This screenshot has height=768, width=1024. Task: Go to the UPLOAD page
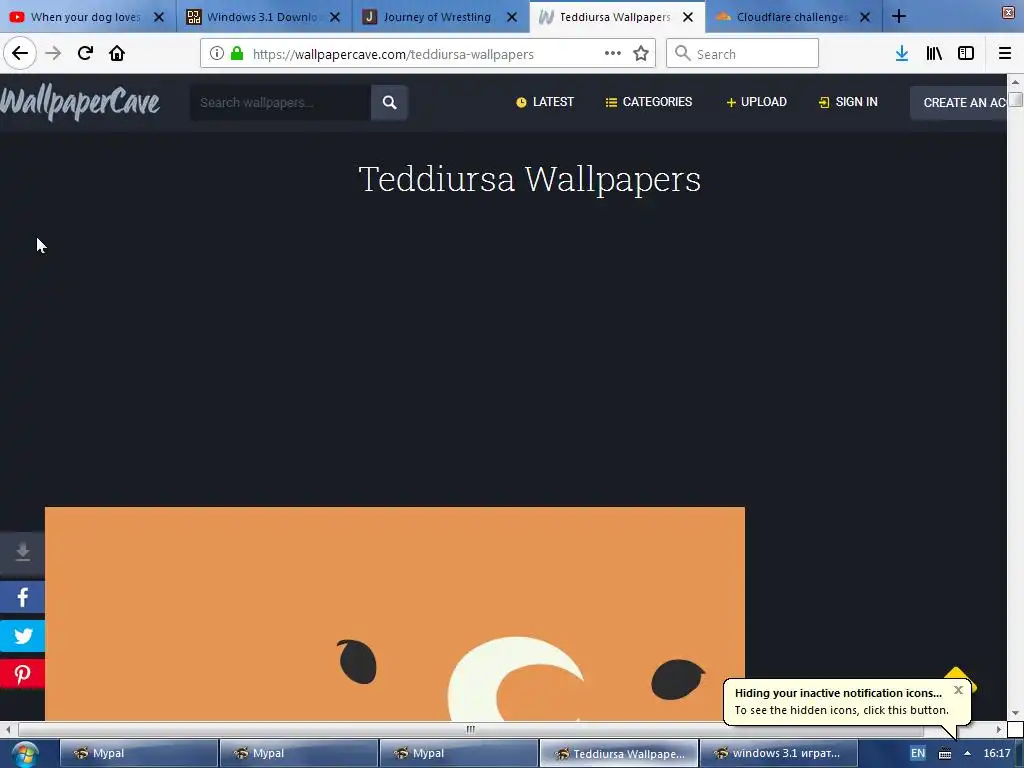coord(756,102)
